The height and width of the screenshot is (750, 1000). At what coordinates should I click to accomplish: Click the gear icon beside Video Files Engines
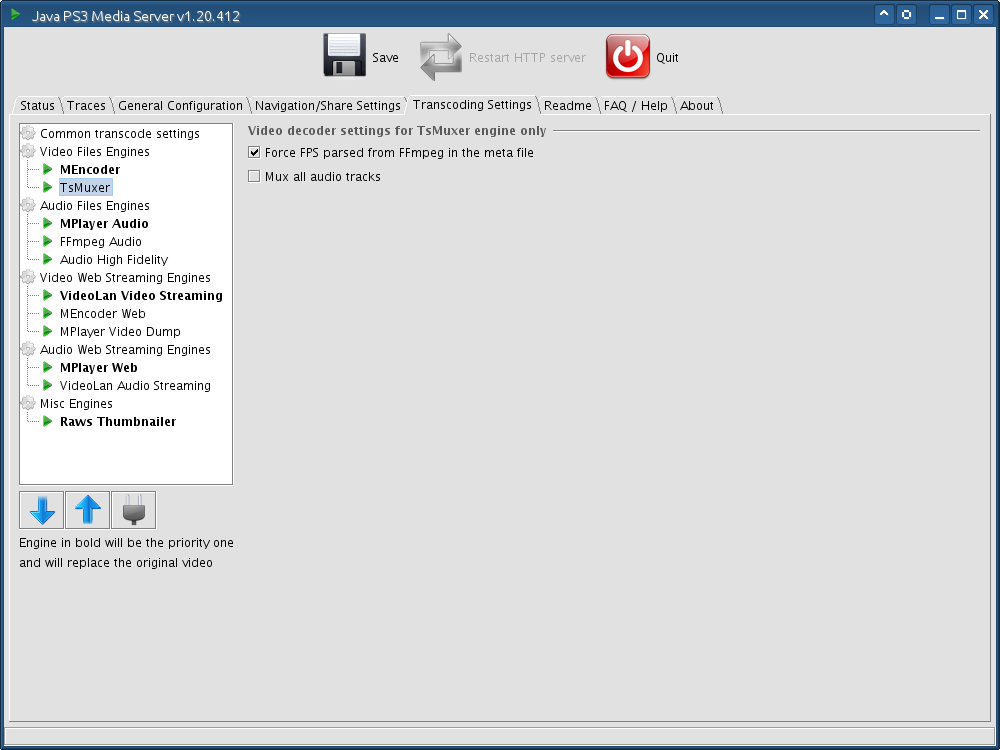(x=28, y=151)
